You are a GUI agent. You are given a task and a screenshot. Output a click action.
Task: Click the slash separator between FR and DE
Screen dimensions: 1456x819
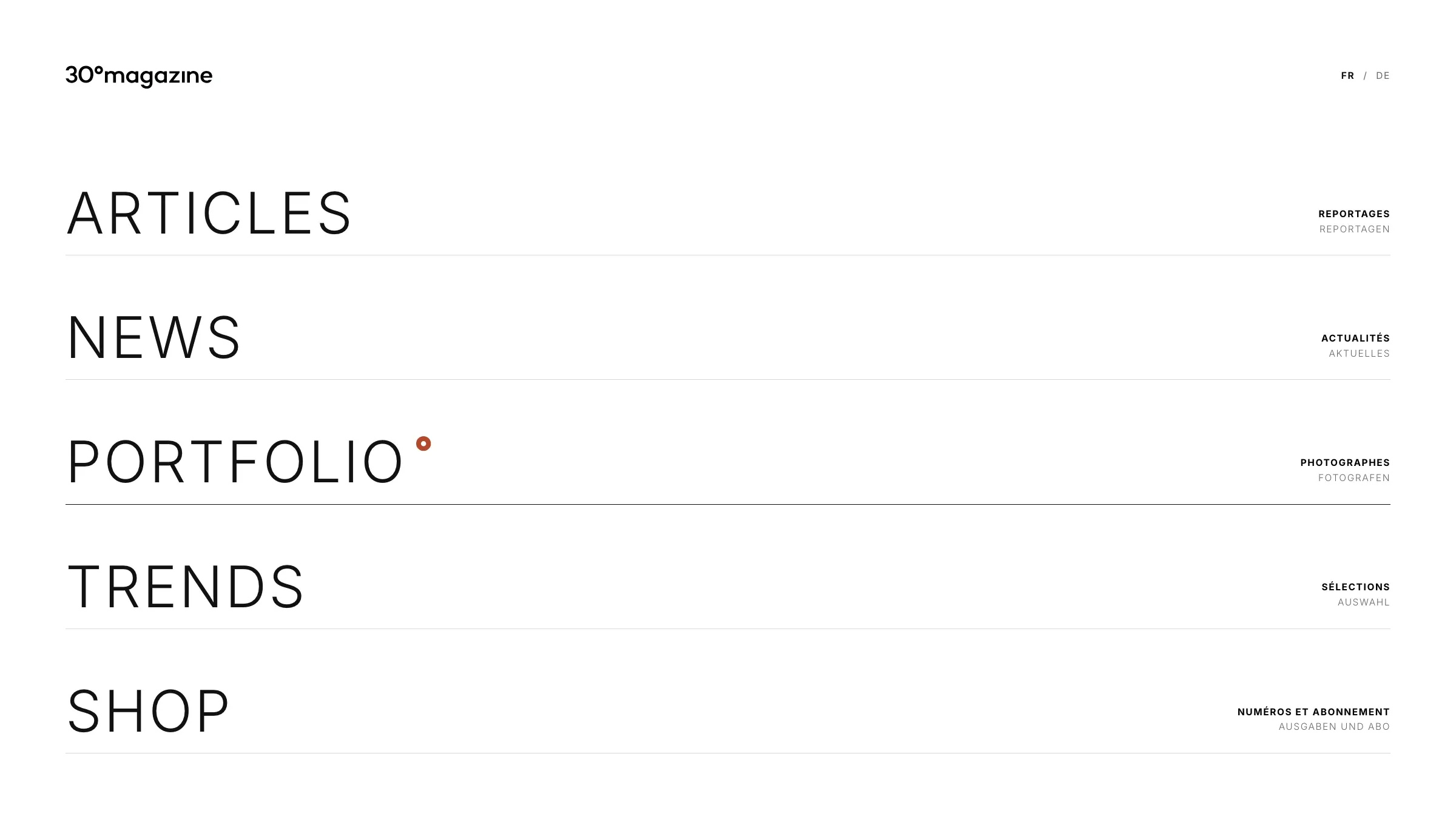1365,76
